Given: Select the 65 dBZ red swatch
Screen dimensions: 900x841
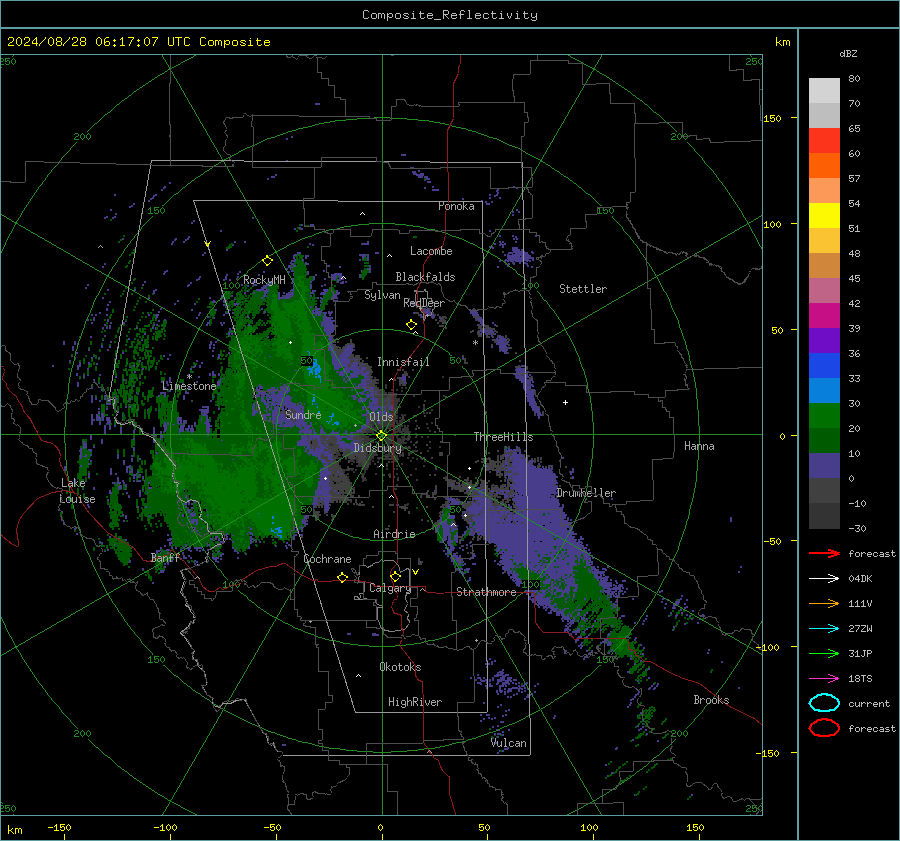Looking at the screenshot, I should pos(824,140).
